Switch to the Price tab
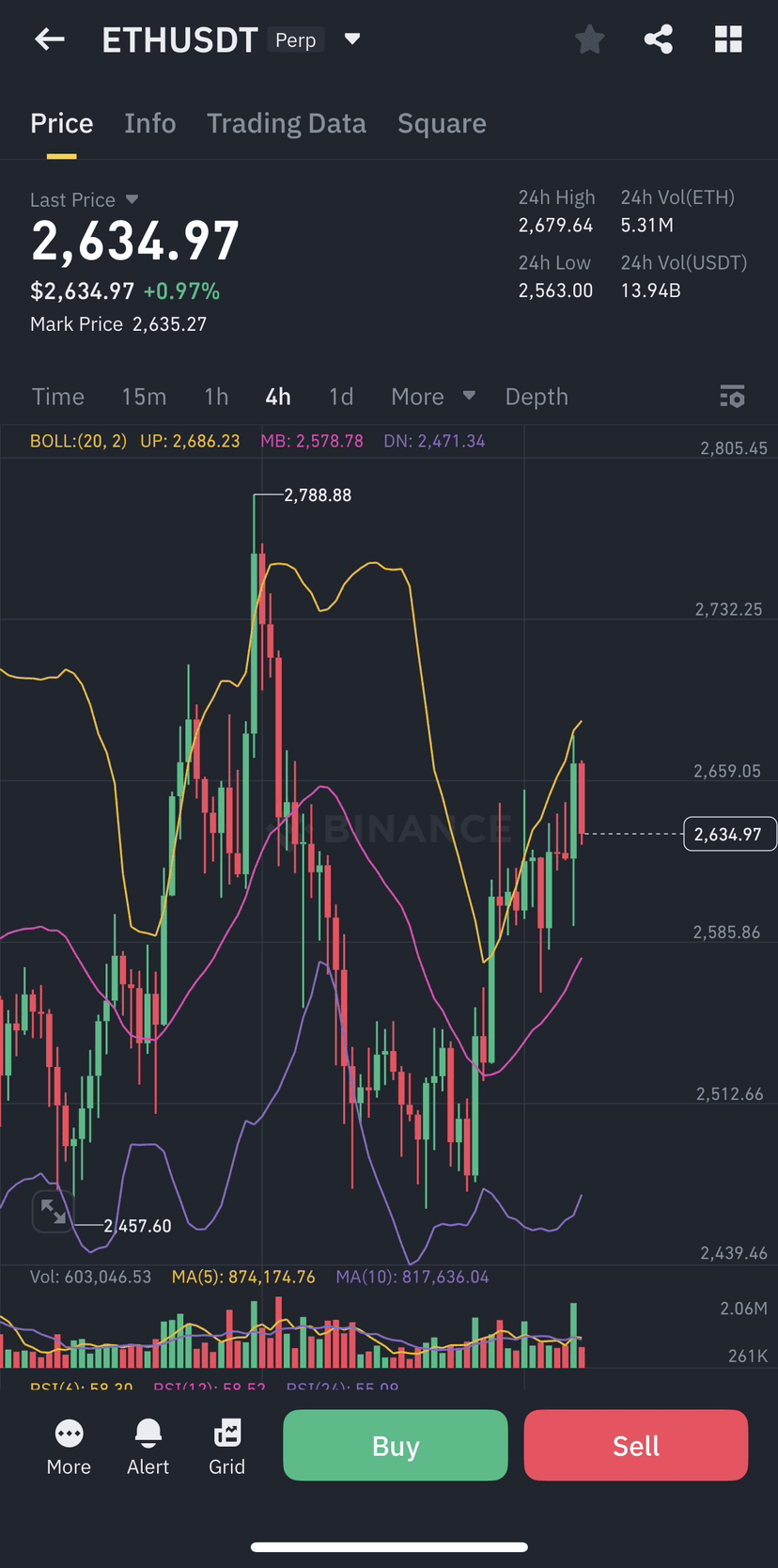The height and width of the screenshot is (1568, 778). [x=61, y=123]
